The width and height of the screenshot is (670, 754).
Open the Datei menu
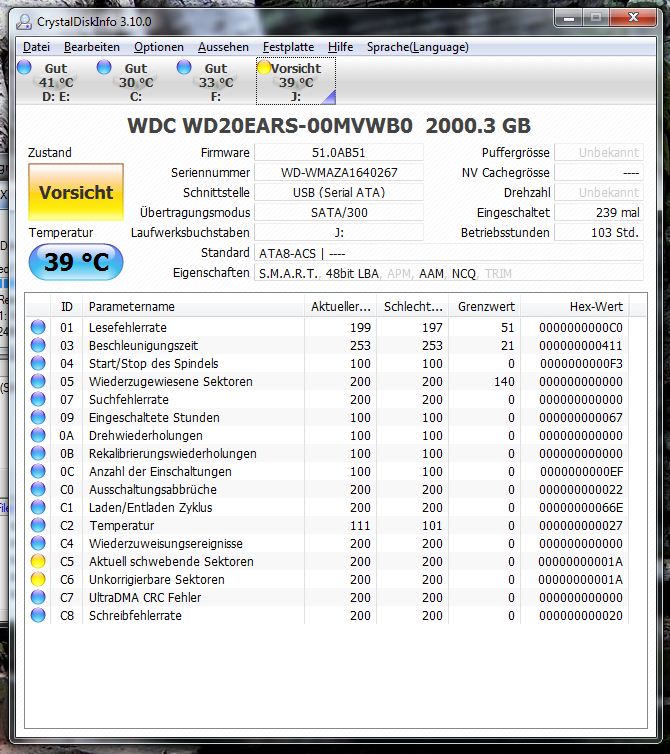36,47
